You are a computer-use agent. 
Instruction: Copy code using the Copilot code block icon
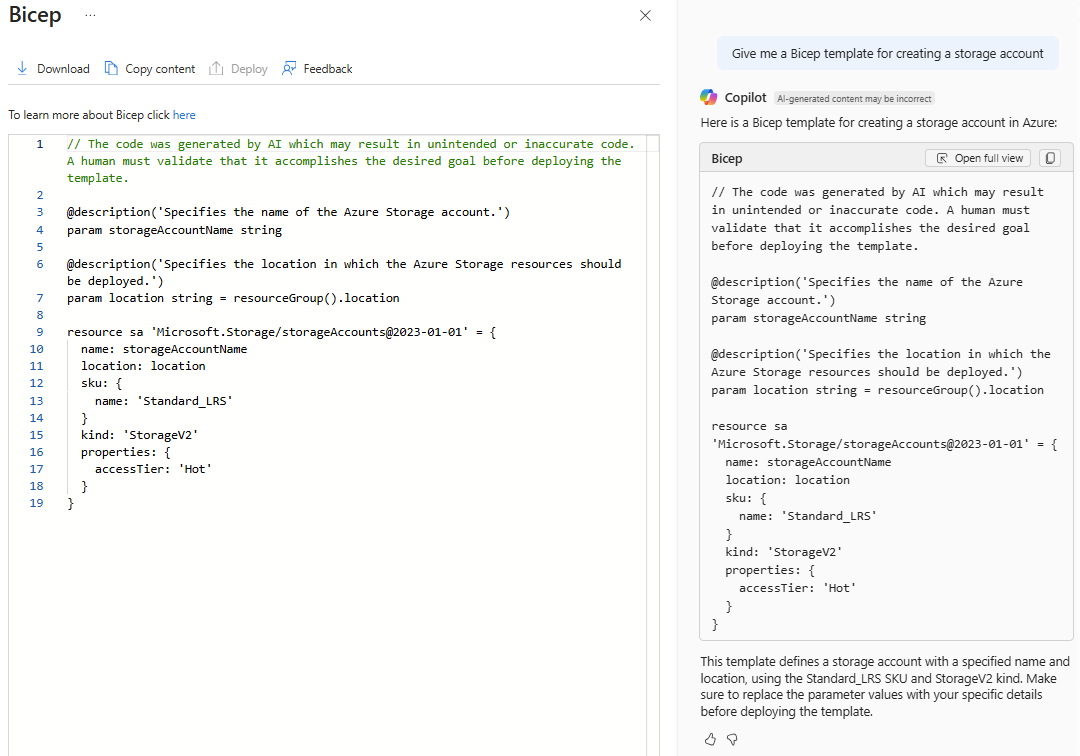point(1049,158)
